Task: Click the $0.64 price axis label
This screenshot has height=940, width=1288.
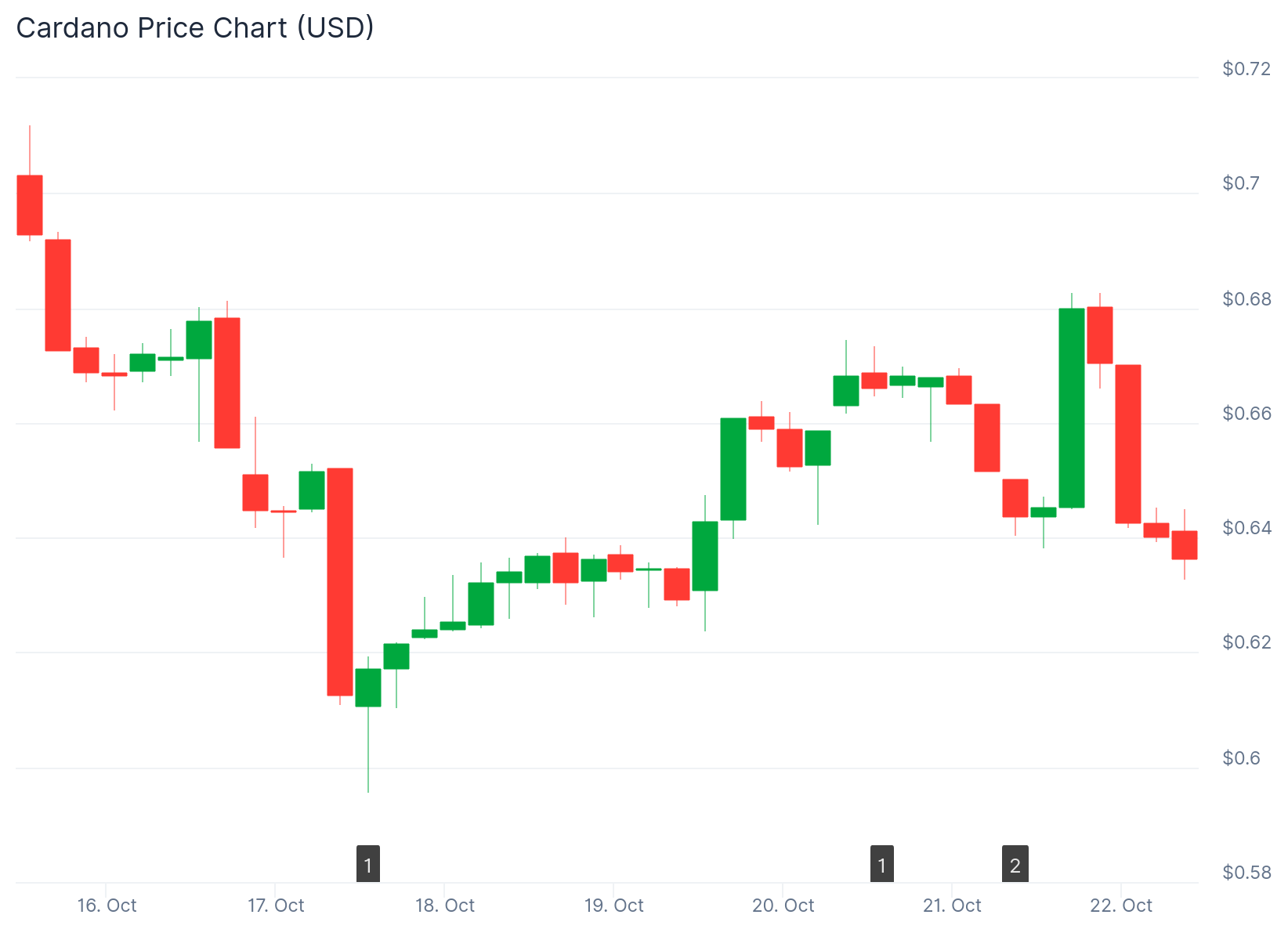Action: point(1246,528)
